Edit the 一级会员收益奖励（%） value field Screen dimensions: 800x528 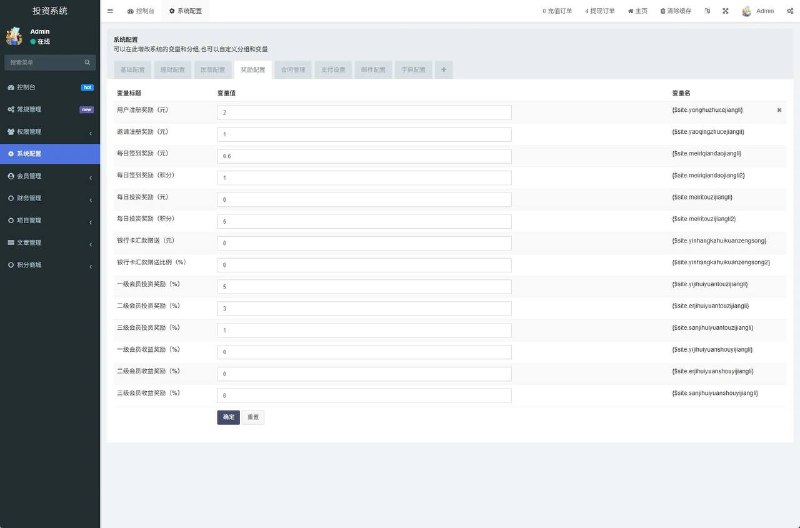pos(364,352)
